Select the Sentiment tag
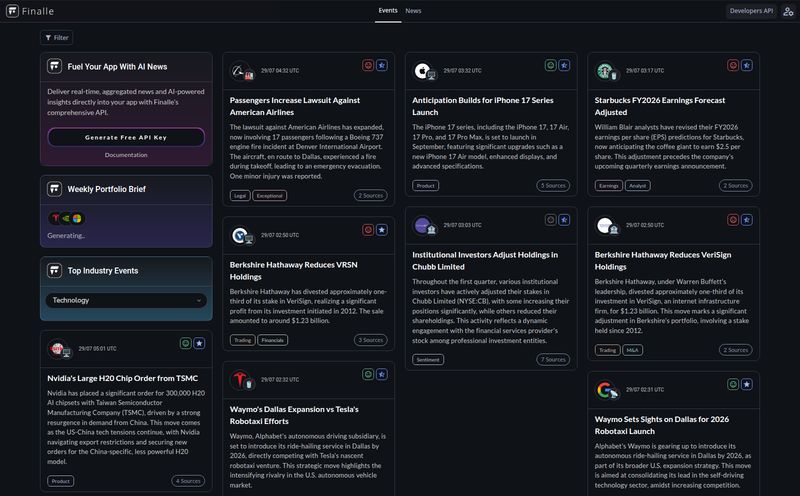 point(428,360)
